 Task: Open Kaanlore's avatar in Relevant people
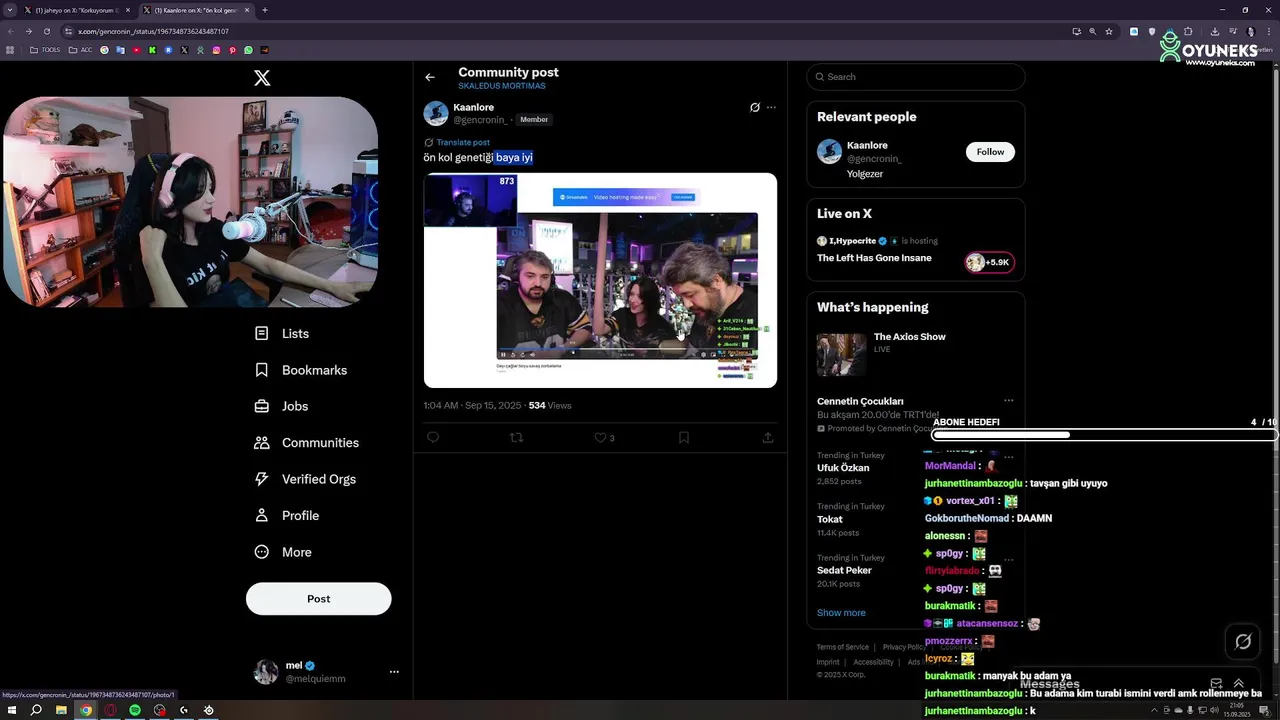pos(829,152)
